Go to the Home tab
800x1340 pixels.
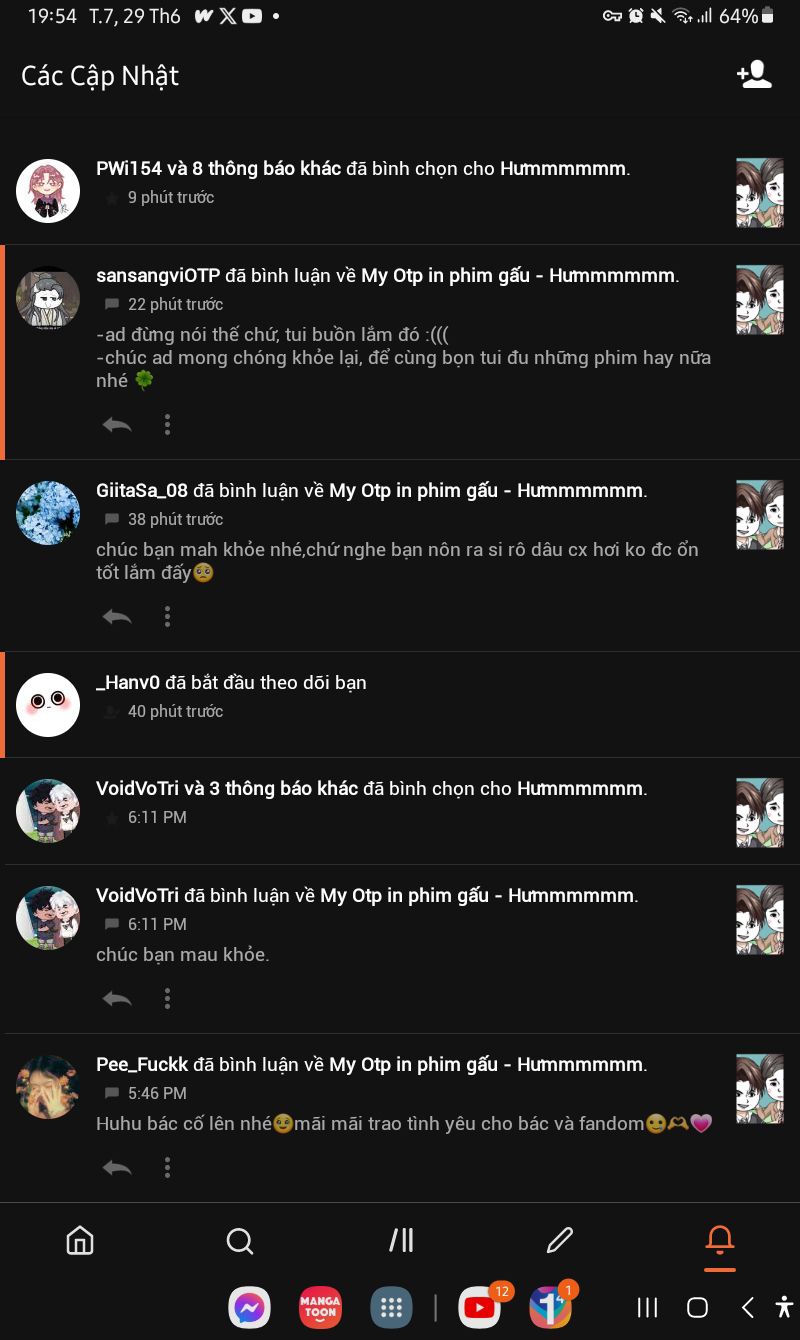point(80,1241)
